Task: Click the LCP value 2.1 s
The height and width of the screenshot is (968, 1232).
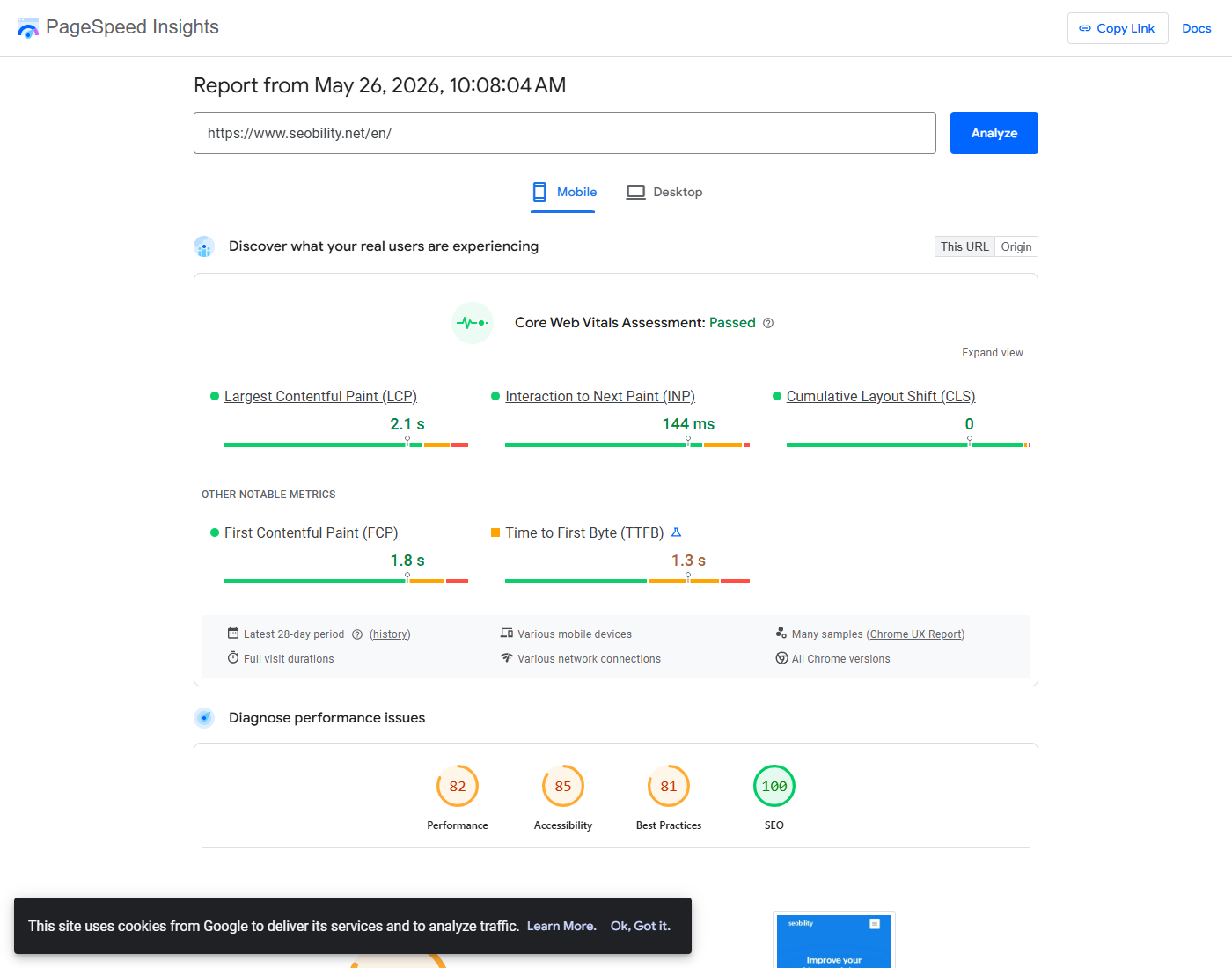Action: tap(407, 424)
